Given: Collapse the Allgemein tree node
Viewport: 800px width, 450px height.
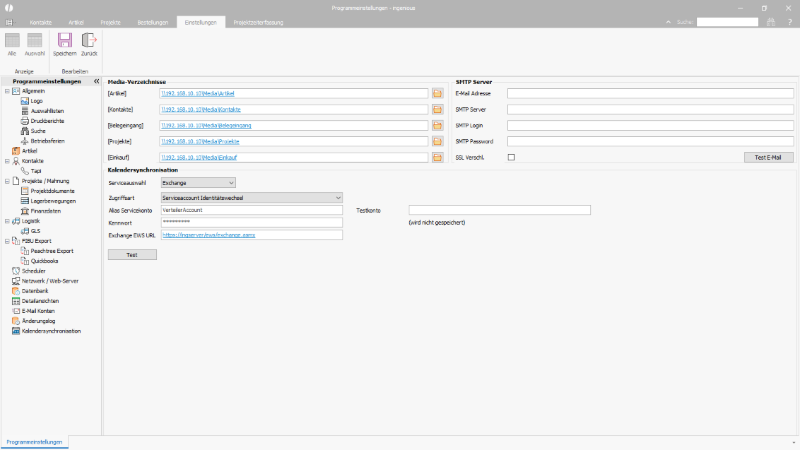Looking at the screenshot, I should pos(7,91).
